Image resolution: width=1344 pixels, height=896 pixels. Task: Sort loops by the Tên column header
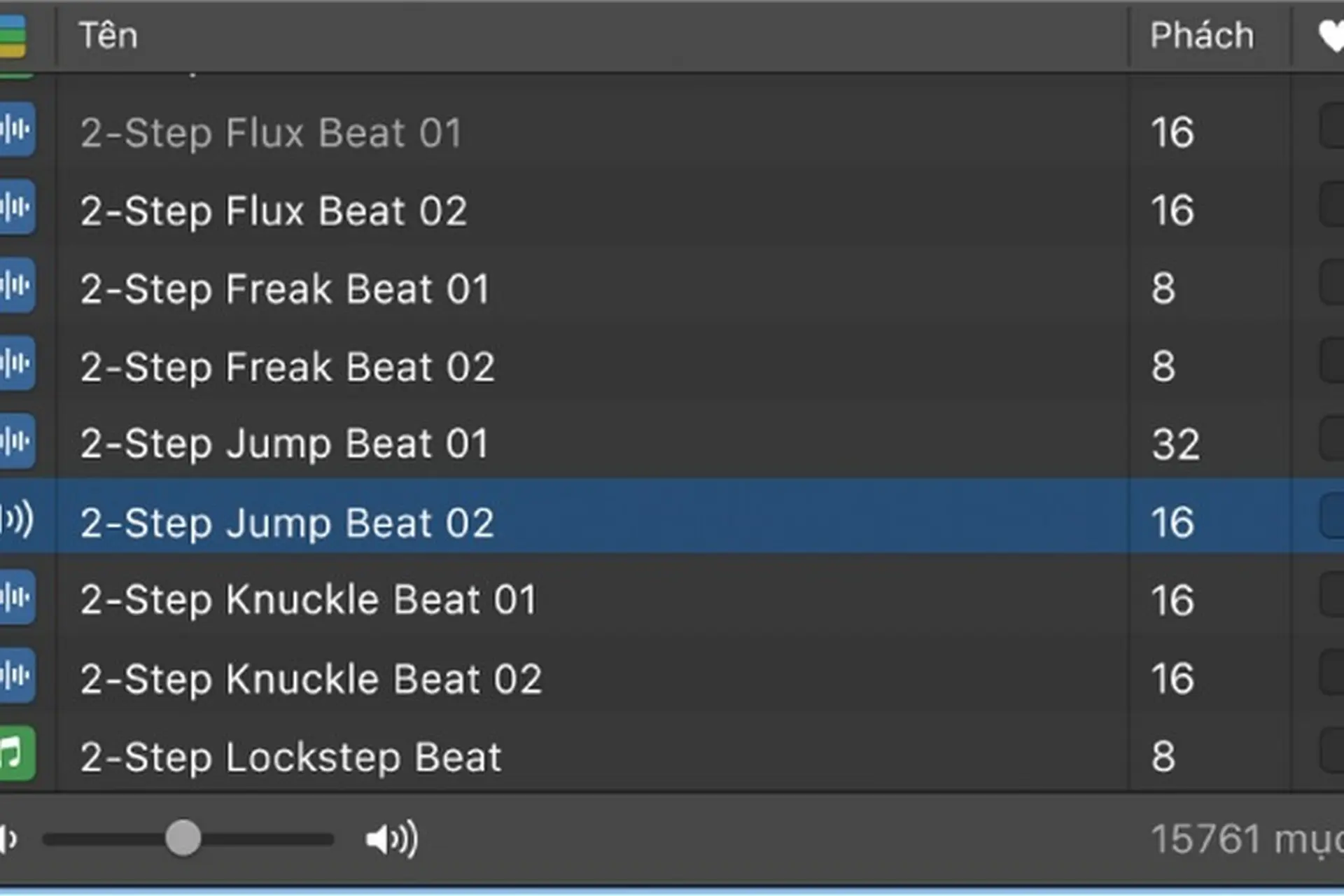(108, 35)
